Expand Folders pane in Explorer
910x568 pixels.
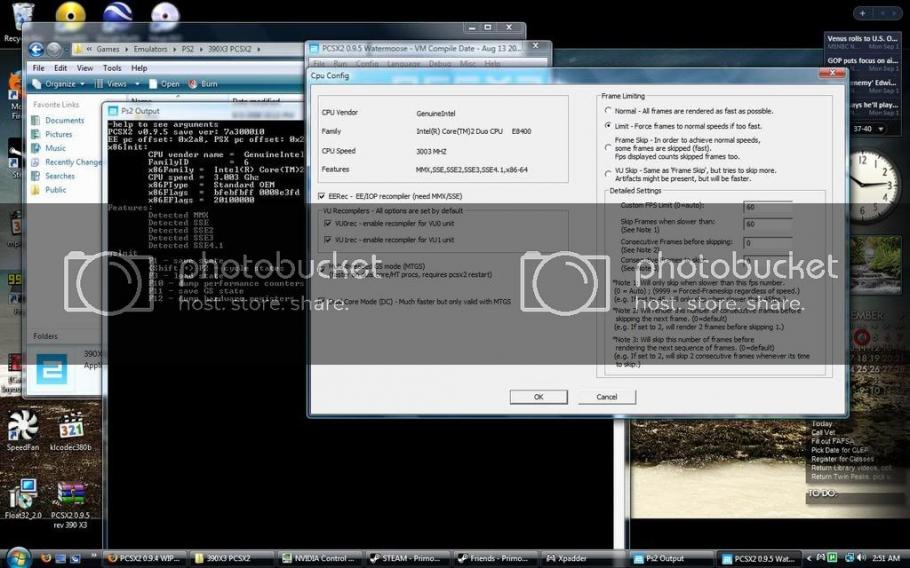(45, 336)
